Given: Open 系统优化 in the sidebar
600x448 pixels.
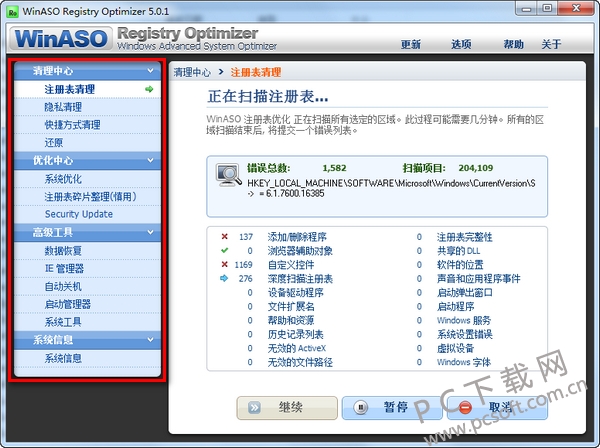Looking at the screenshot, I should coord(87,179).
